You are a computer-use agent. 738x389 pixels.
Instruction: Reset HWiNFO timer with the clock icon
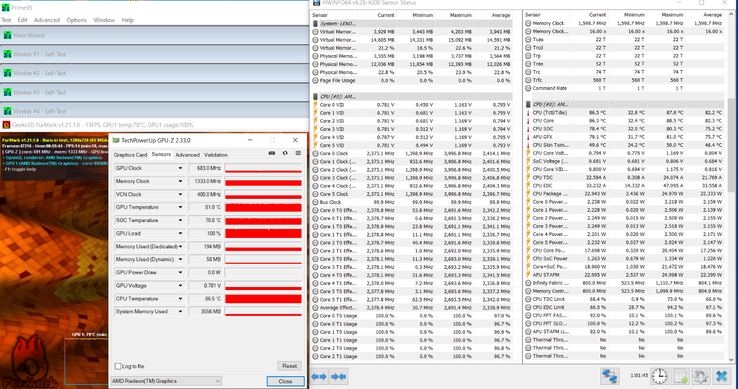point(659,376)
